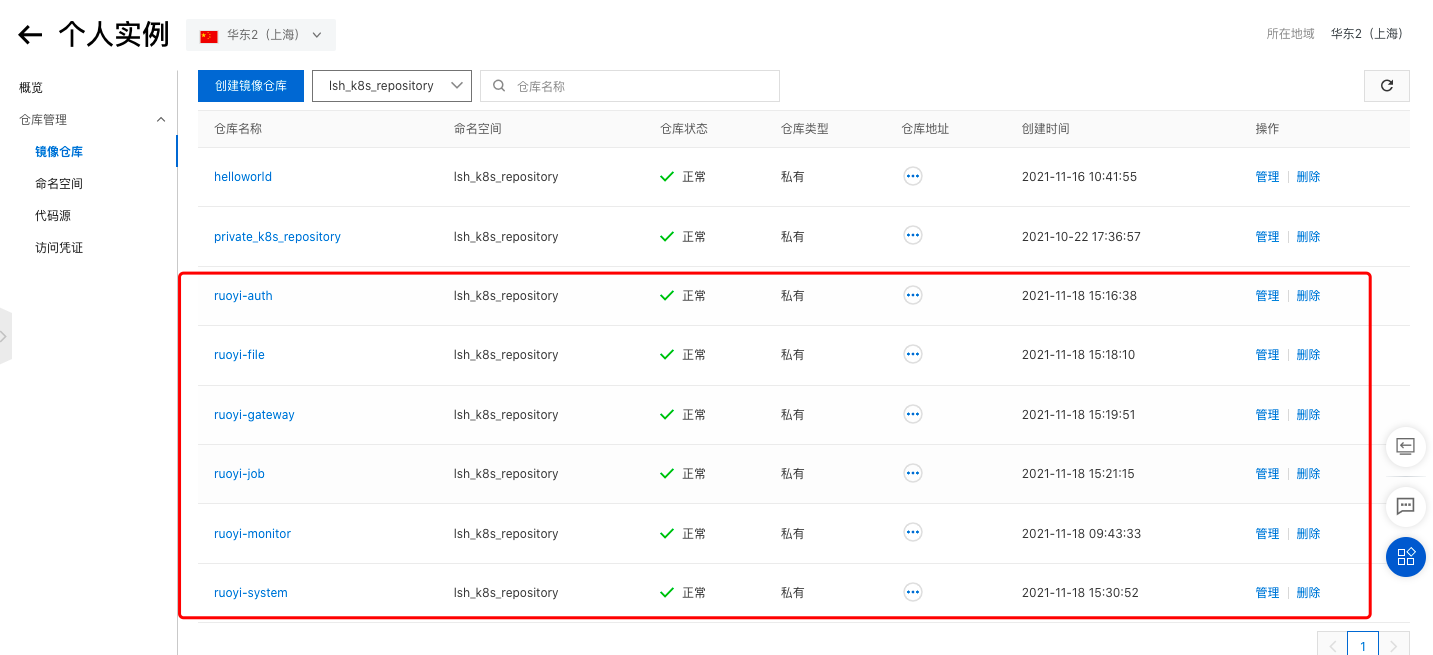This screenshot has width=1433, height=655.
Task: Click the 创建镜像仓库 button
Action: click(x=250, y=86)
